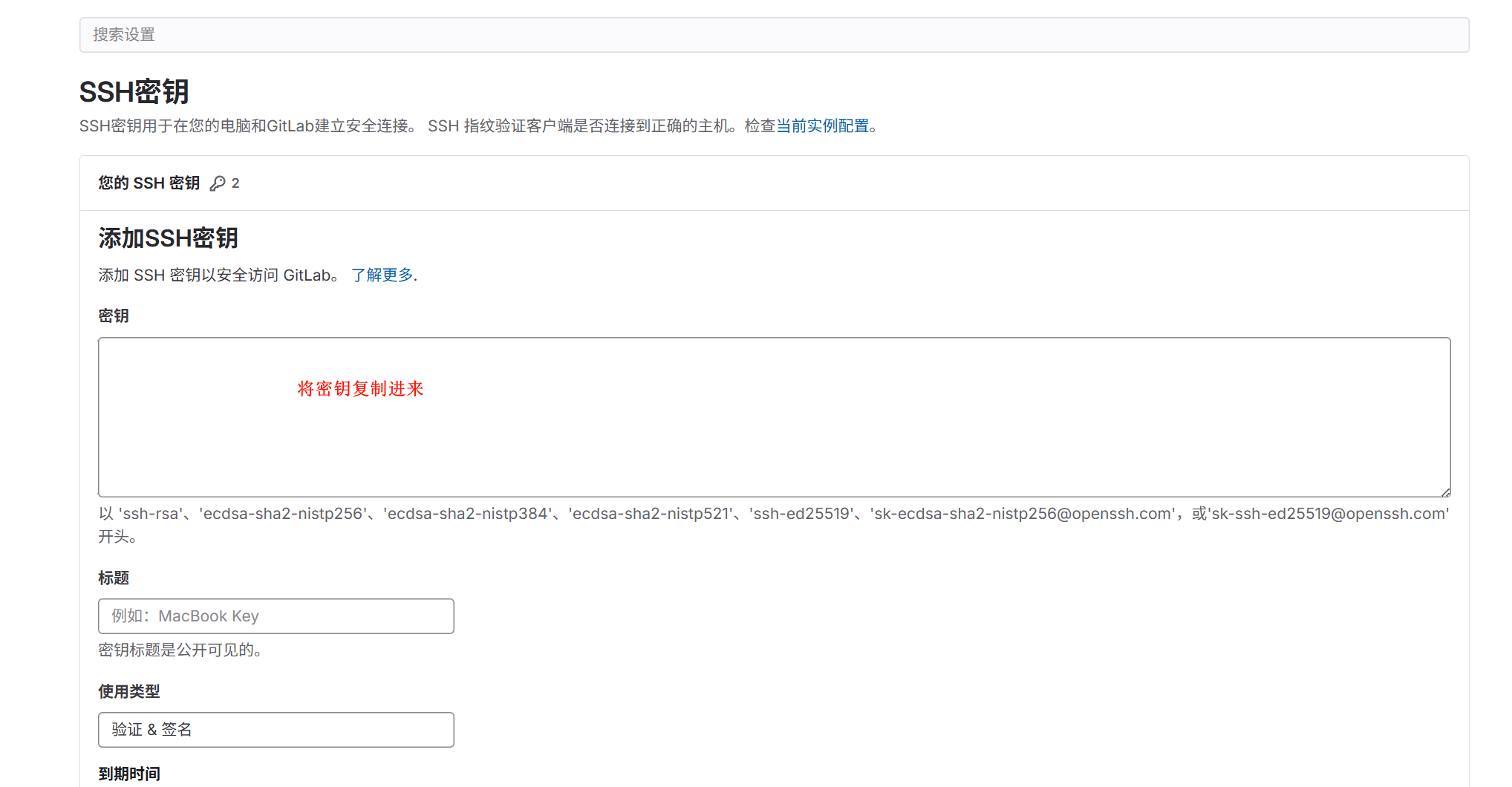Click the 标题 input with MacBook Key placeholder
Screen dimensions: 1512x787
coord(275,615)
